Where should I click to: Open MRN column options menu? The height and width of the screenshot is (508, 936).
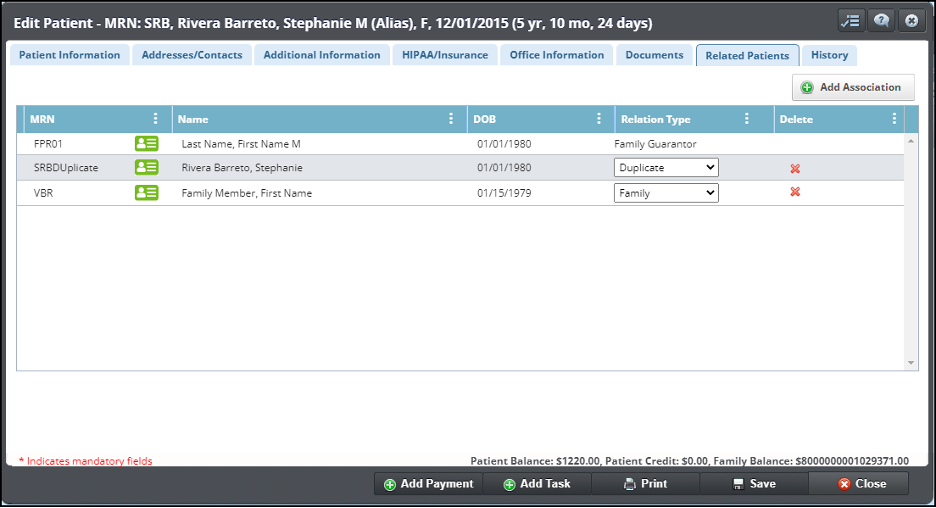point(155,119)
